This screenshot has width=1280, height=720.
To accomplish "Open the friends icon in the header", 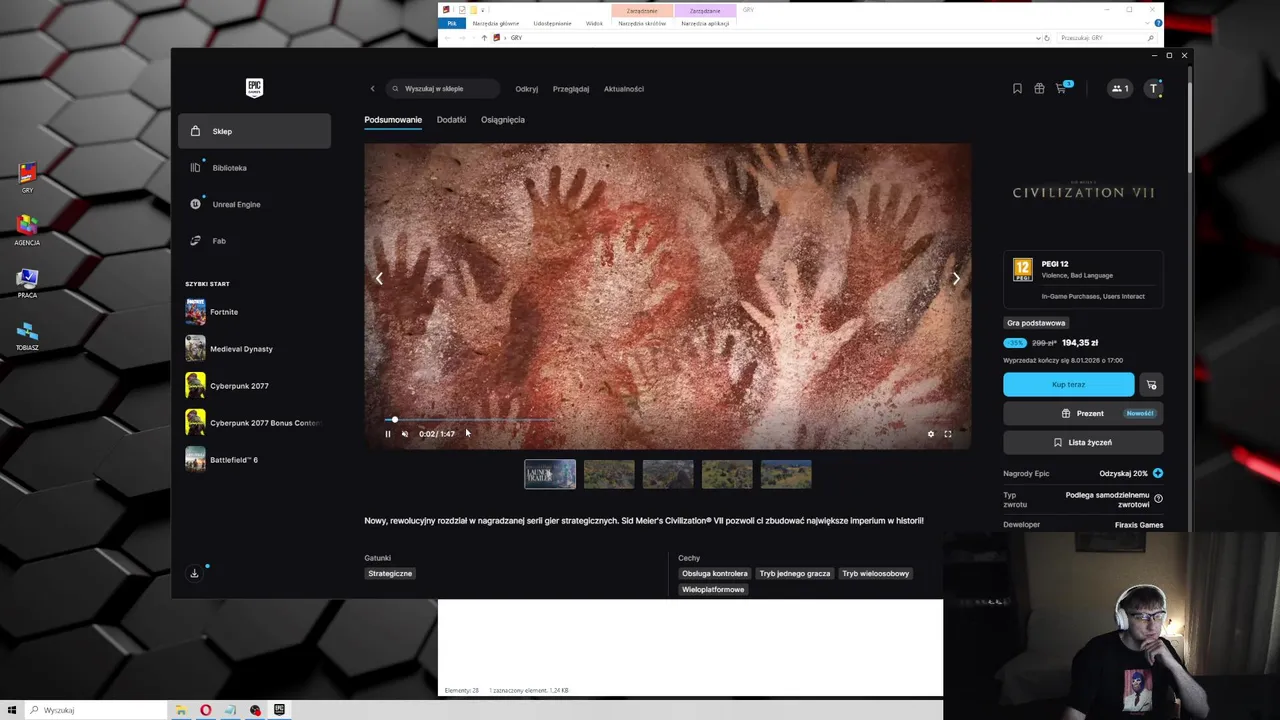I will (x=1120, y=89).
